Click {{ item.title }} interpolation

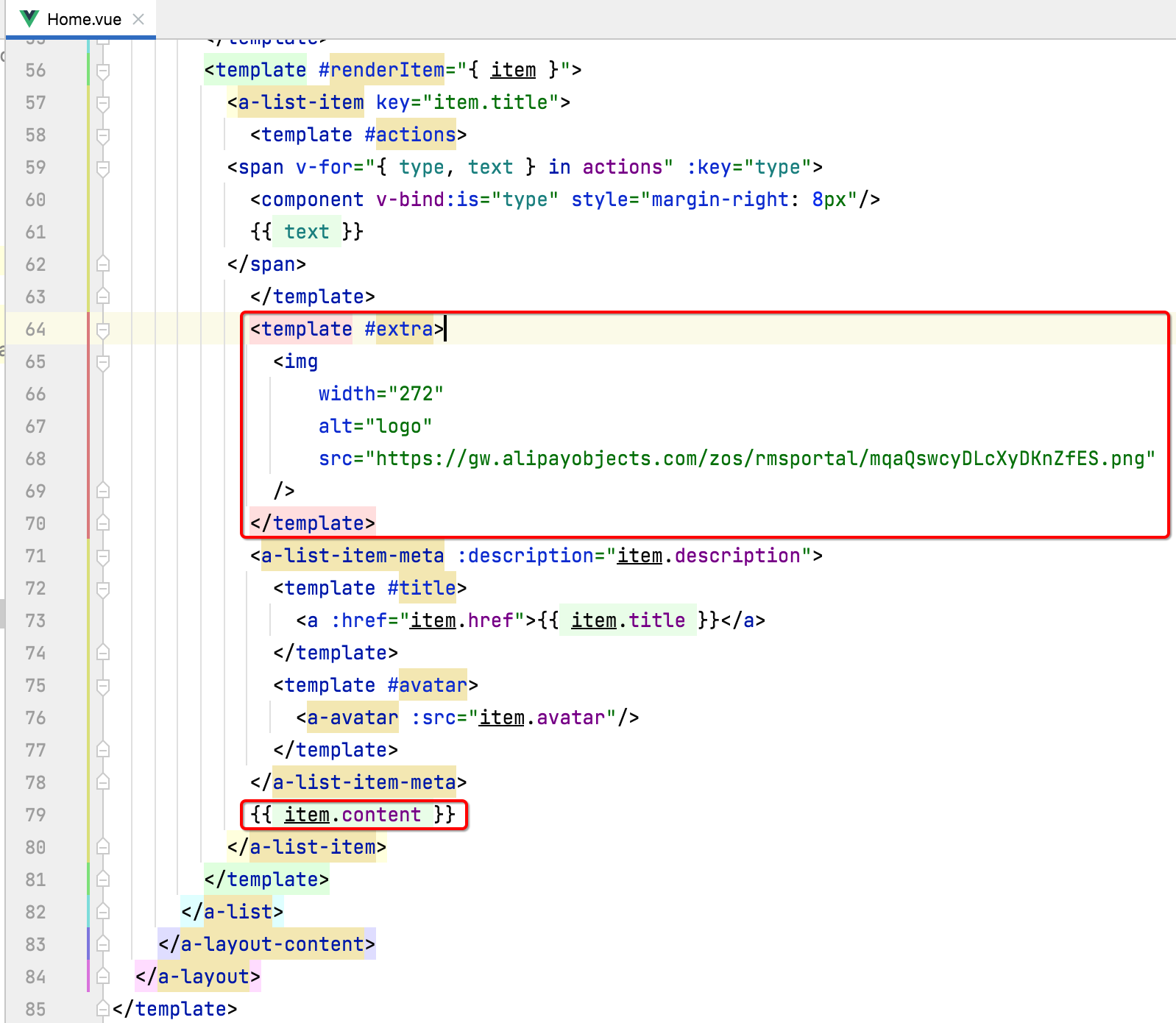pos(628,620)
